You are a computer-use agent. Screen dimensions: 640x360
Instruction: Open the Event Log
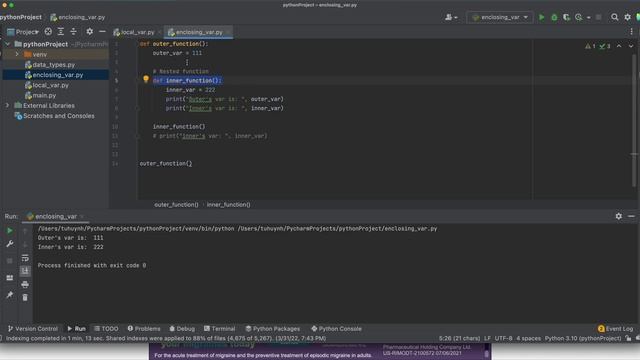(616, 329)
